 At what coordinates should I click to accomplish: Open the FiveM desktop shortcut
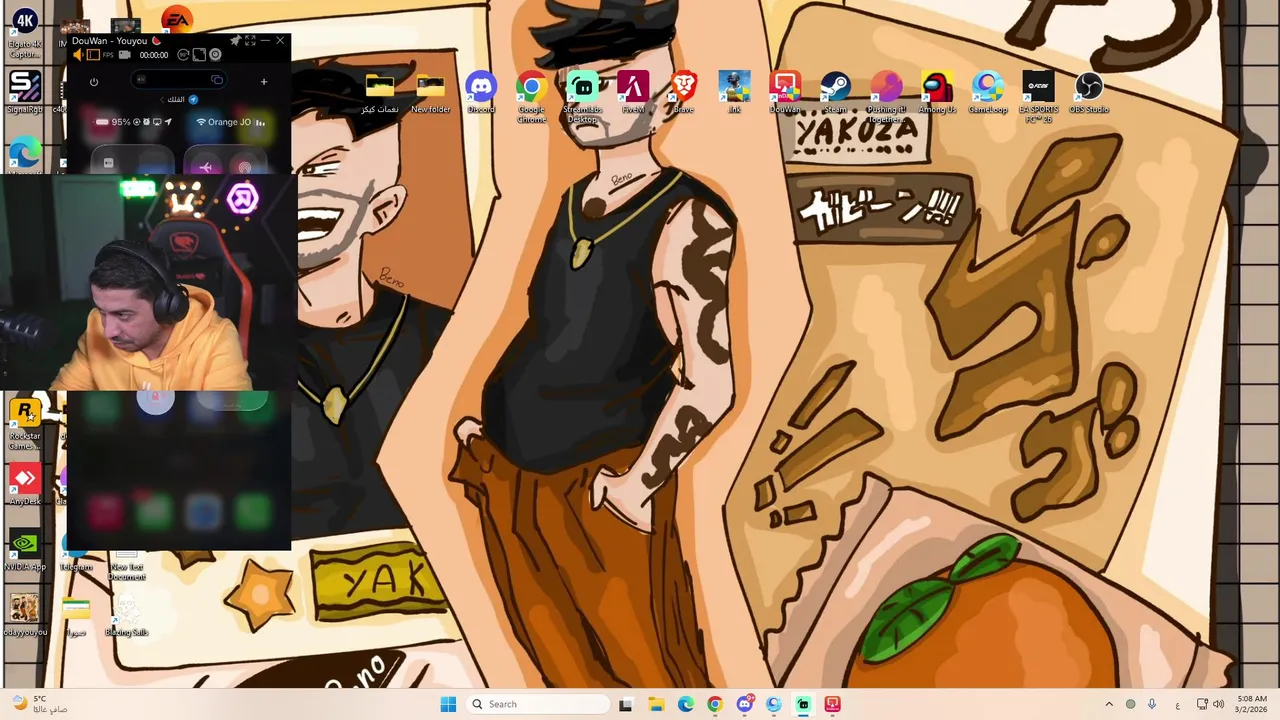633,93
